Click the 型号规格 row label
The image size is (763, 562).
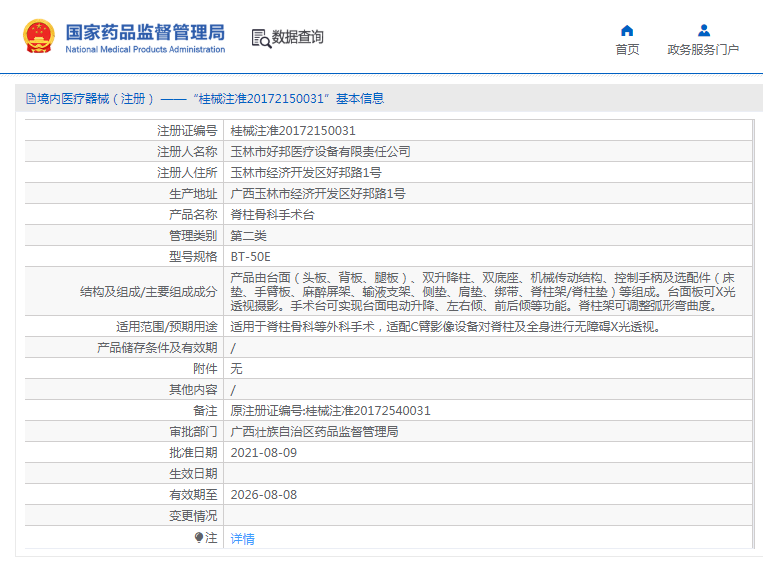click(x=193, y=256)
